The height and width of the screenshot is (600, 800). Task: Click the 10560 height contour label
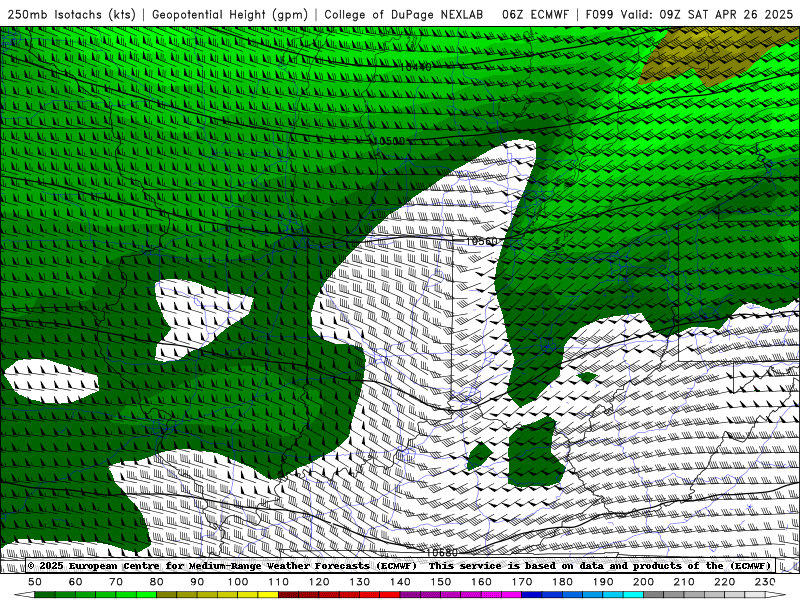pos(482,241)
